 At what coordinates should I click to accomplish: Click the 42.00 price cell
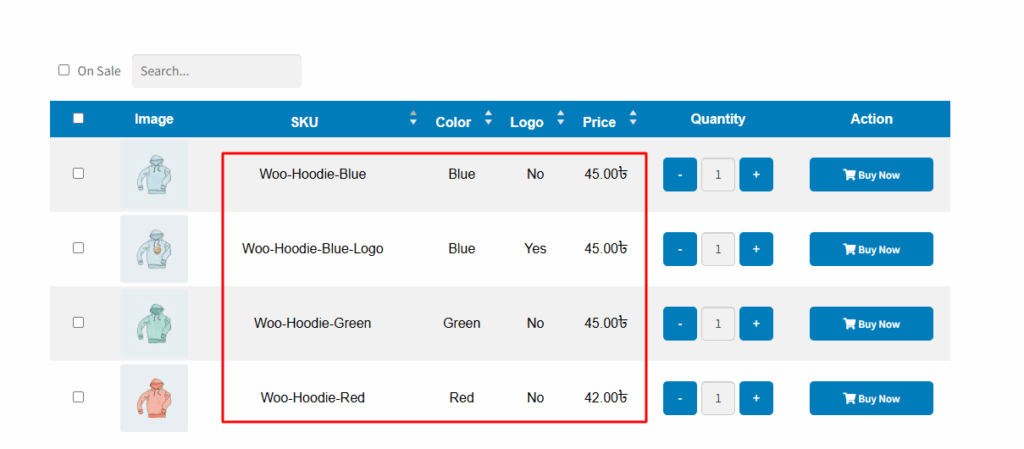coord(606,397)
